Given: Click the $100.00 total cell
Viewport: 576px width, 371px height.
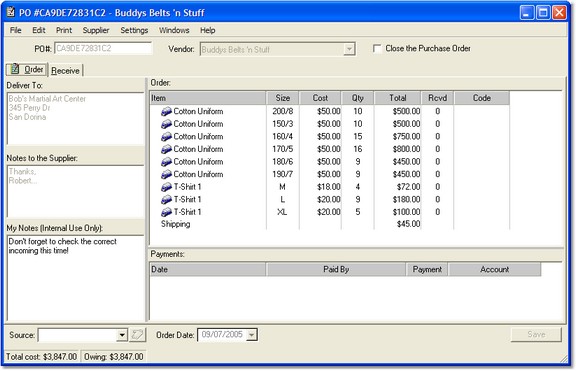Looking at the screenshot, I should [x=406, y=212].
